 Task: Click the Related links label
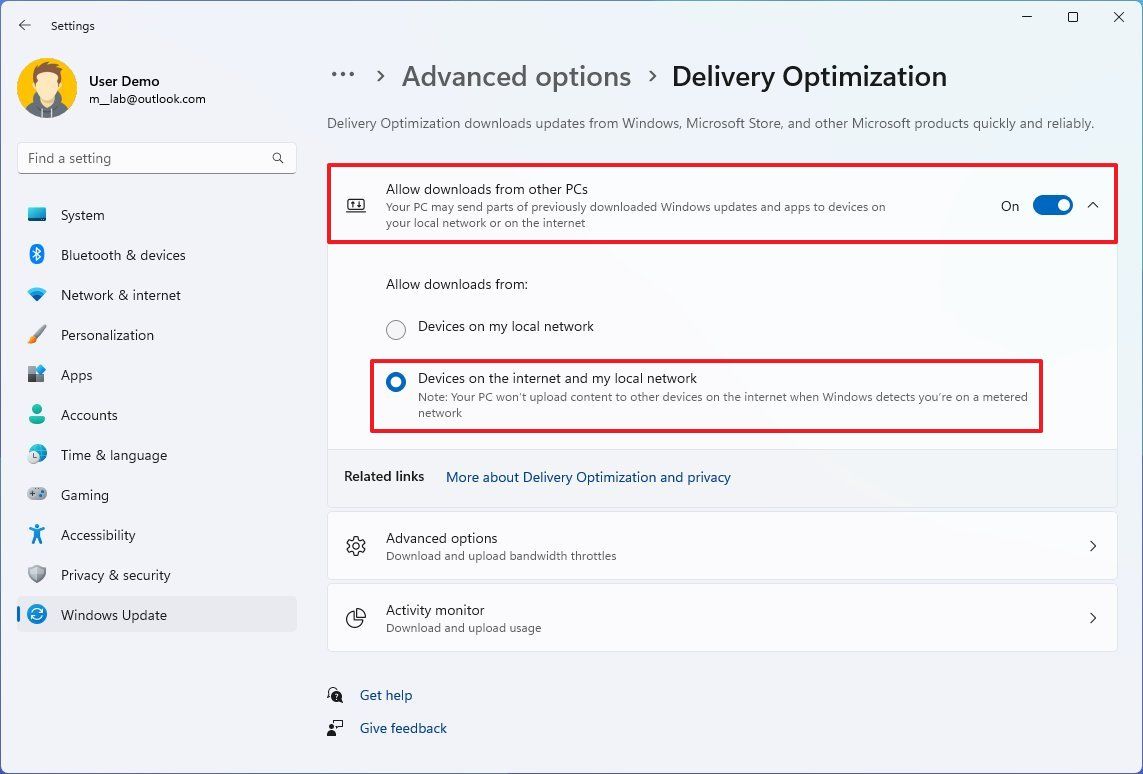coord(384,476)
